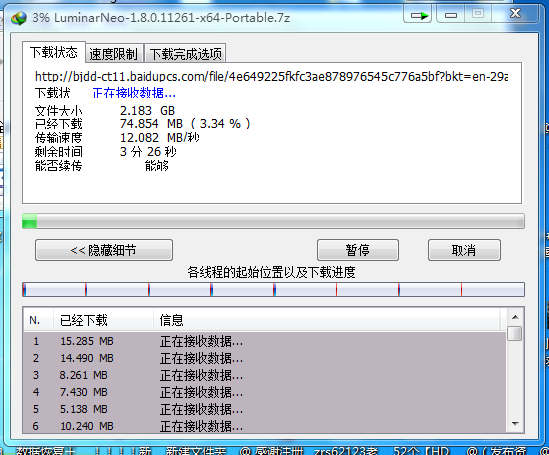Click the downloaded amount 74.854 MB
This screenshot has width=549, height=455.
click(151, 124)
